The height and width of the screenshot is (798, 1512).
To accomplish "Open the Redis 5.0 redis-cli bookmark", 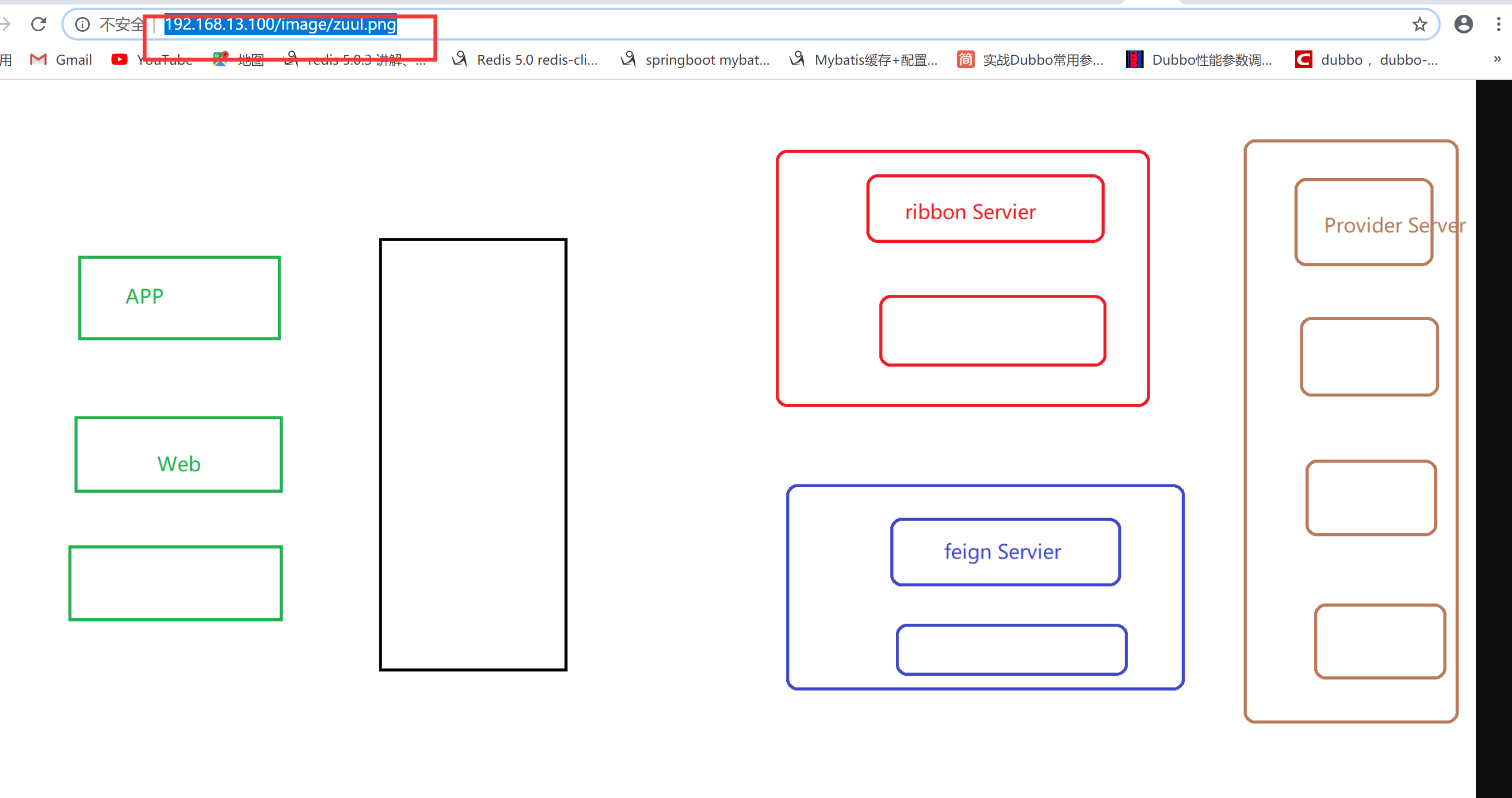I will coord(525,60).
